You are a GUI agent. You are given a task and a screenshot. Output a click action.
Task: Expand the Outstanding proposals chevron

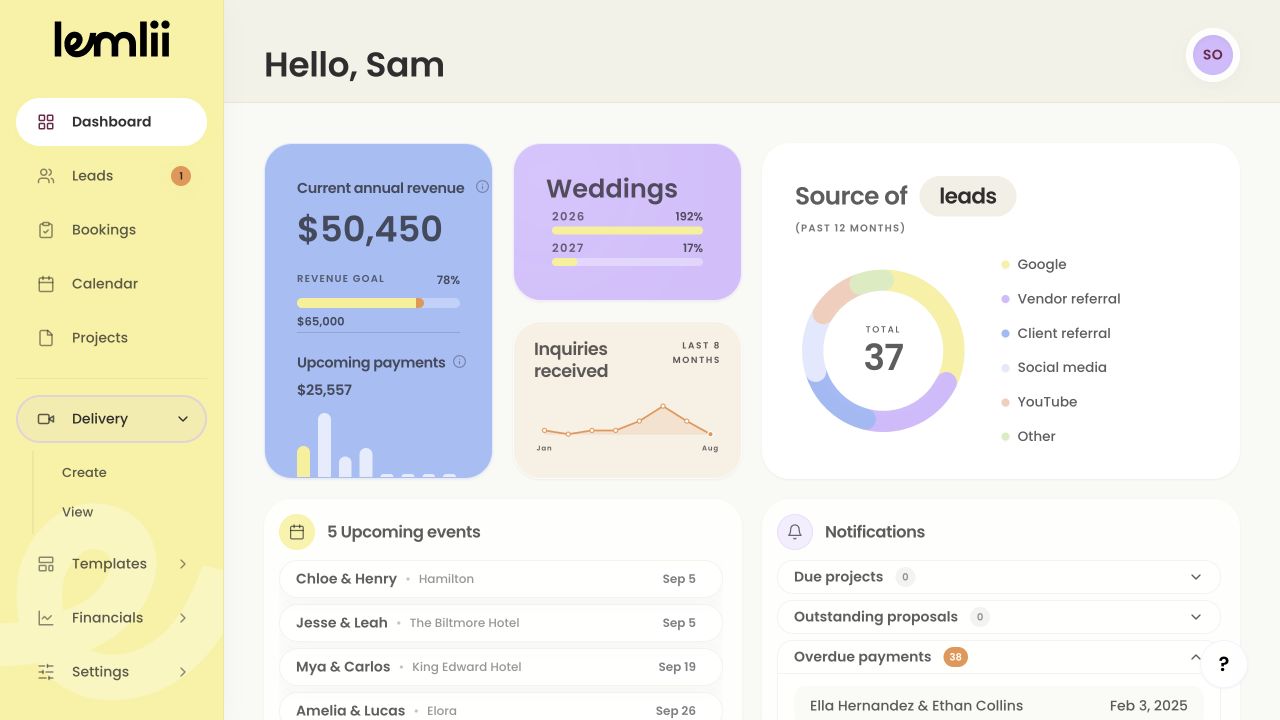click(x=1196, y=617)
